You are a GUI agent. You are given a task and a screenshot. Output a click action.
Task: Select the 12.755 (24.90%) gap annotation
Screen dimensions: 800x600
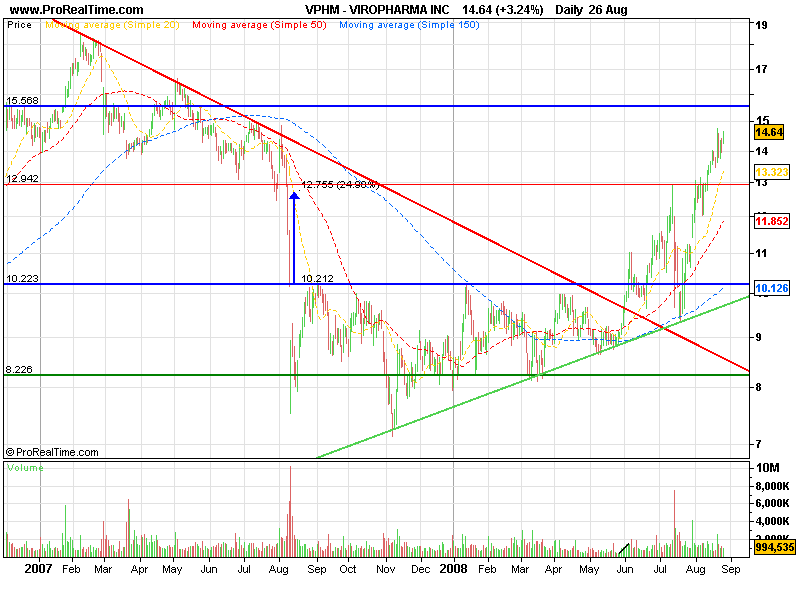click(340, 185)
